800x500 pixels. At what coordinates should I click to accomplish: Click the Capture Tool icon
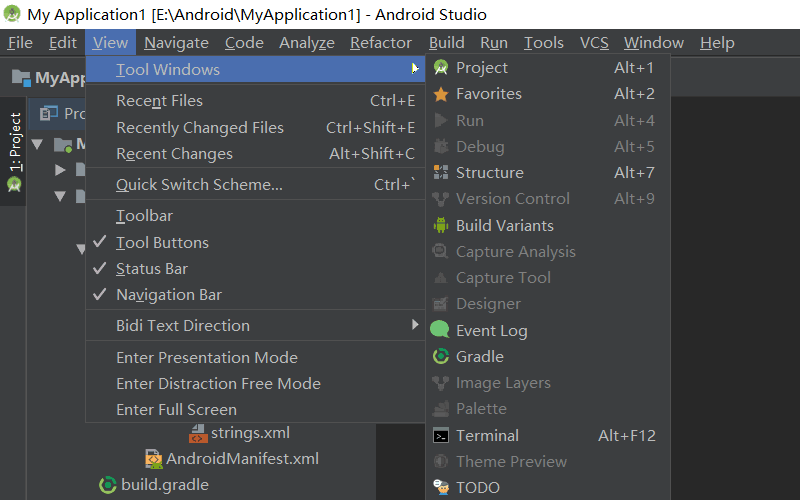pos(440,278)
